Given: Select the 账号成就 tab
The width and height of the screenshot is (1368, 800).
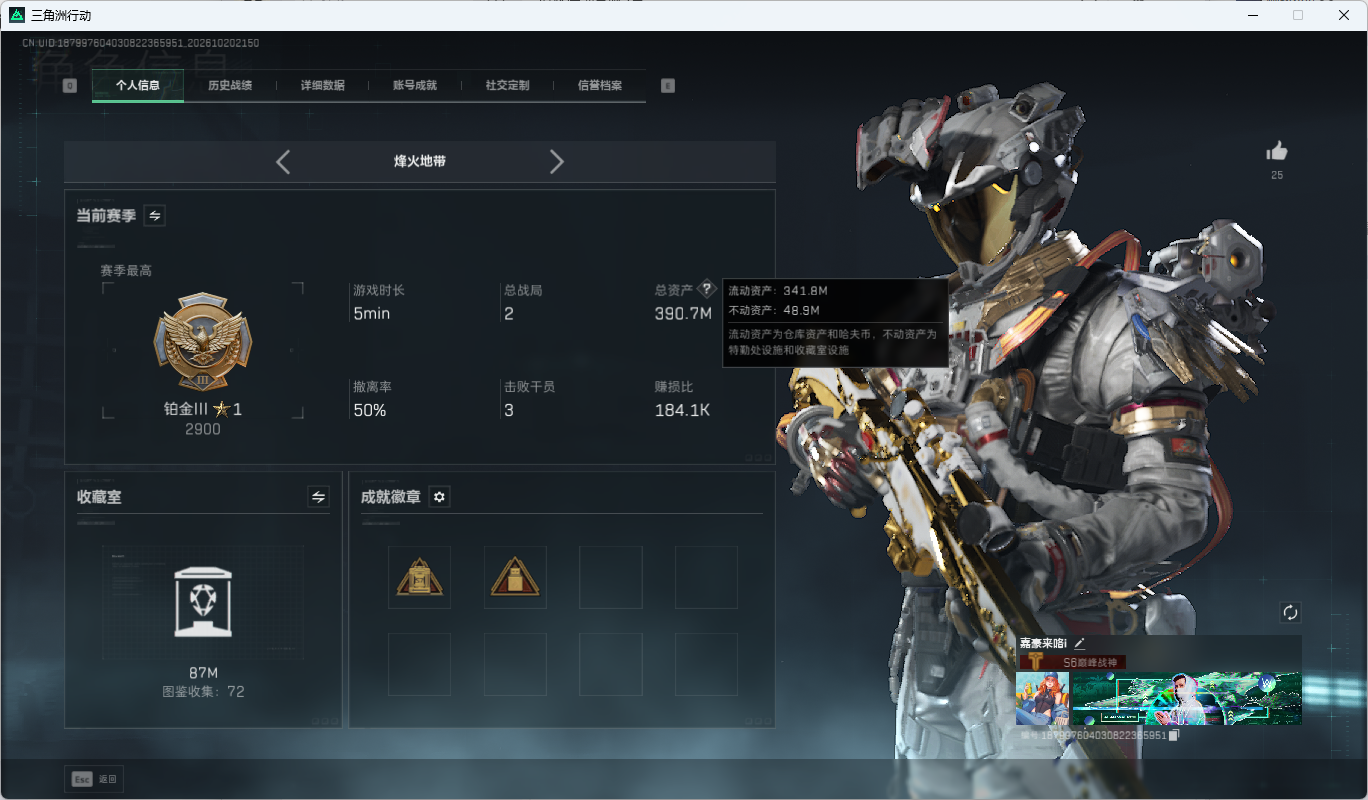Looking at the screenshot, I should [415, 85].
